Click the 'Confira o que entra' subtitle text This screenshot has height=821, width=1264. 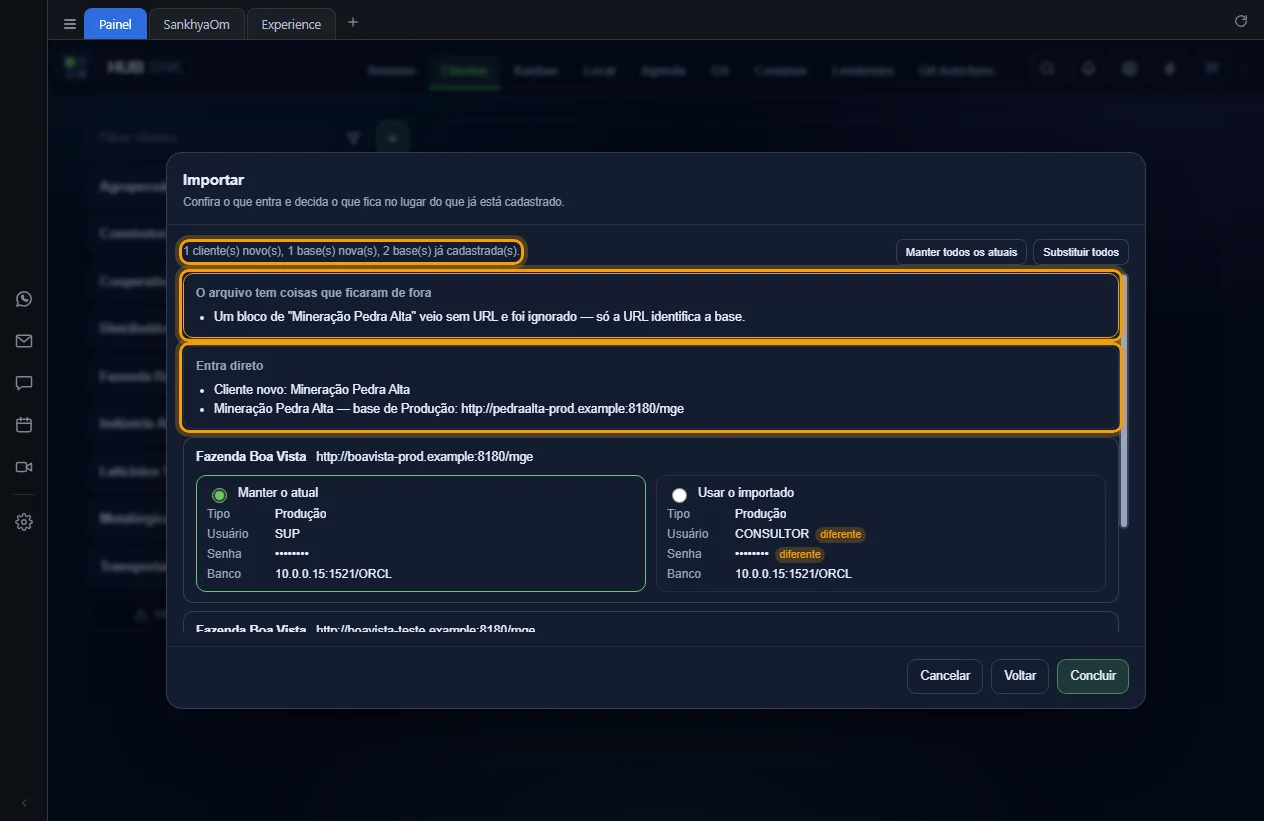[x=373, y=201]
